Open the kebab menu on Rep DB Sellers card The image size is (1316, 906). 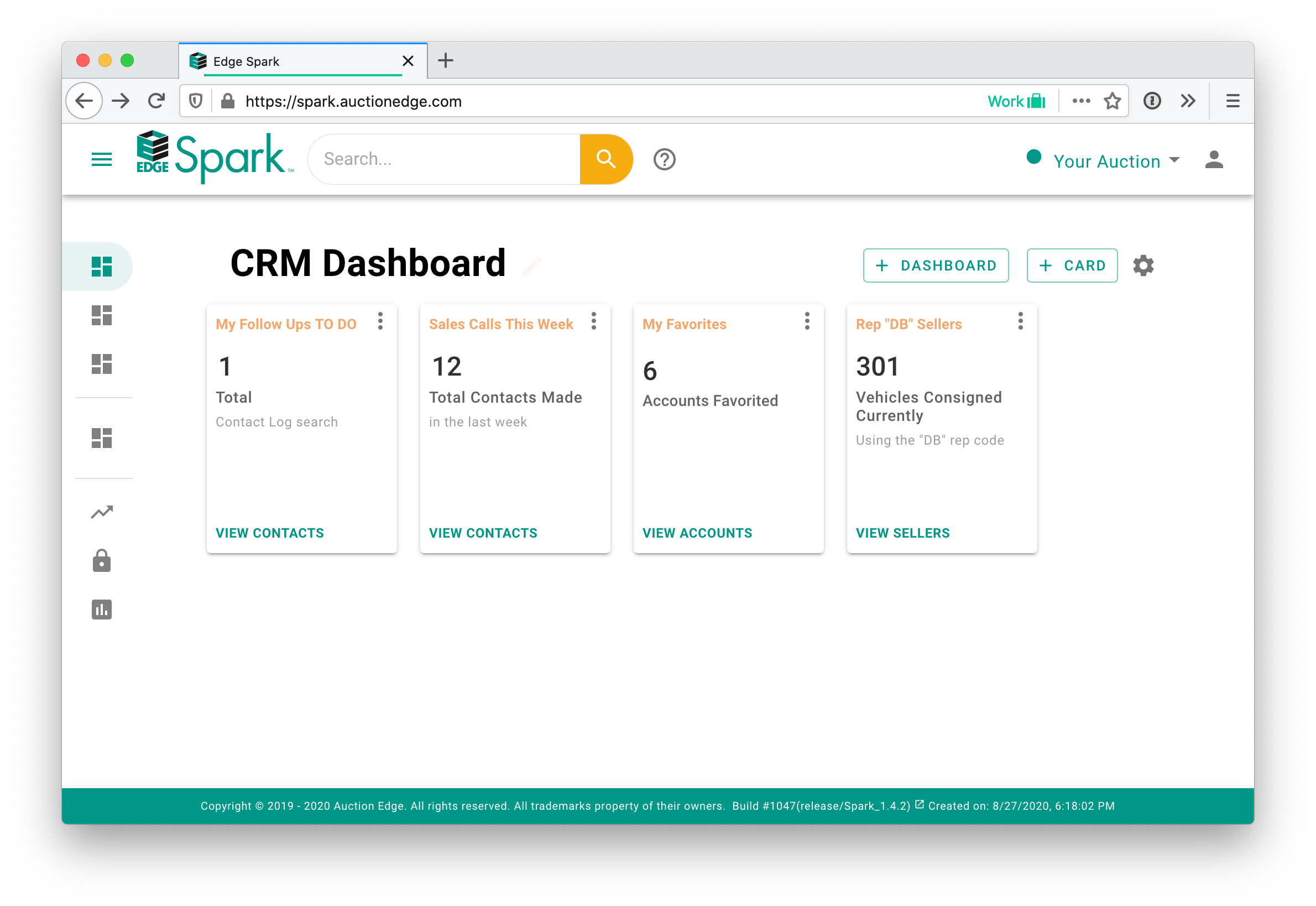click(1020, 321)
